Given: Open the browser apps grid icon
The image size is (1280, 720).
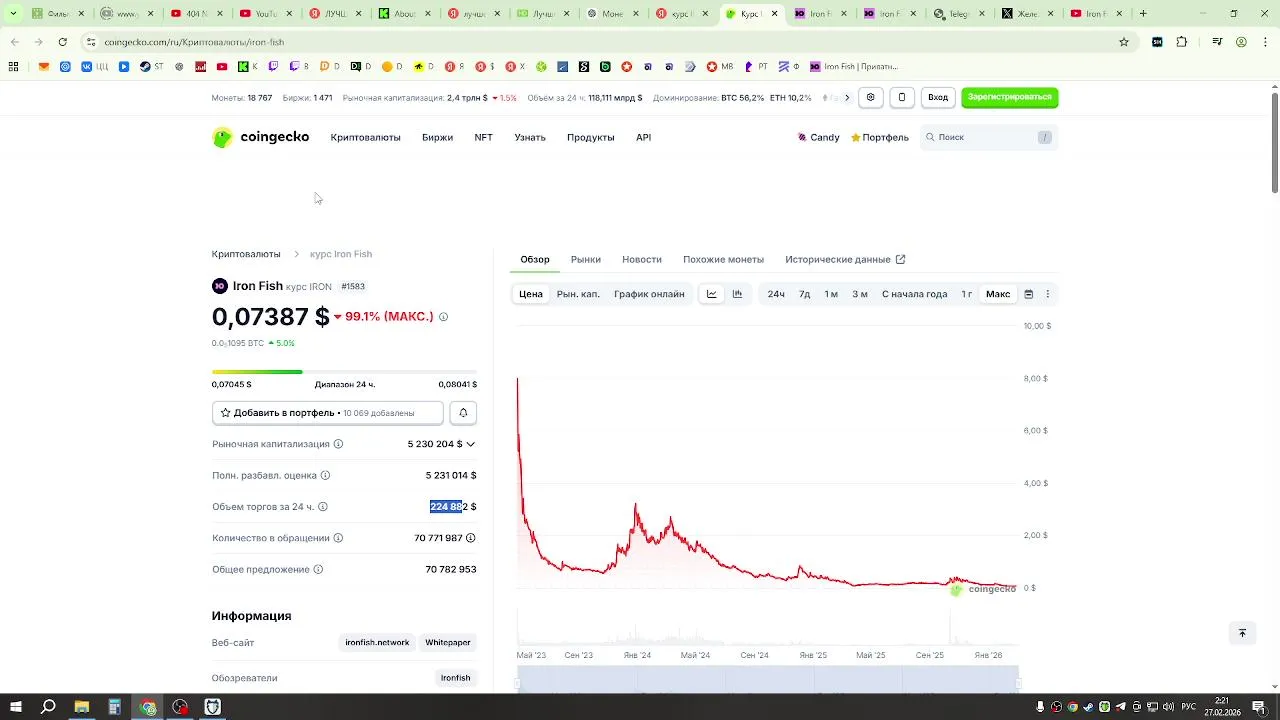Looking at the screenshot, I should point(13,67).
